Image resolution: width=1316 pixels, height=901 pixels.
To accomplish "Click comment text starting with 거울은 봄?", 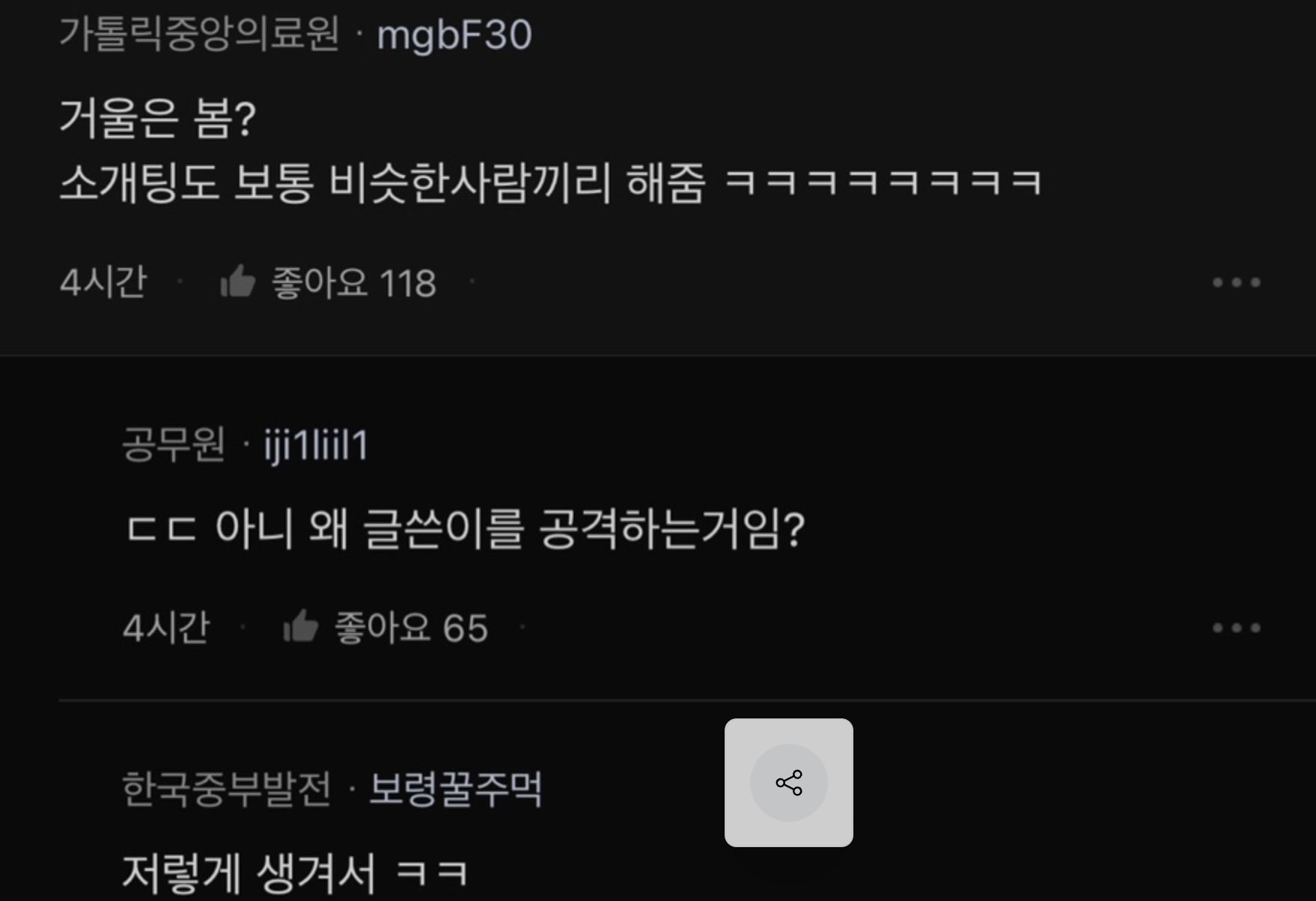I will (550, 150).
